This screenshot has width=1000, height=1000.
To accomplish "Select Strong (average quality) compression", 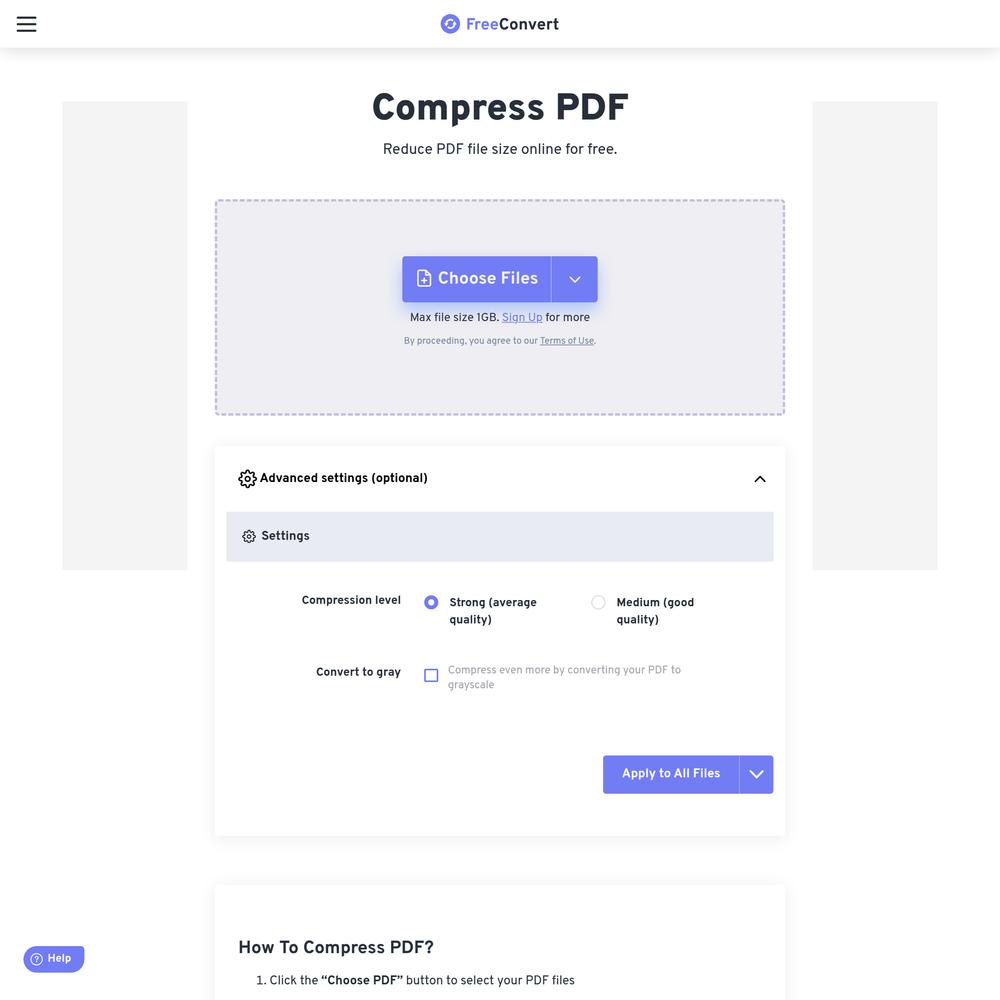I will [x=431, y=602].
